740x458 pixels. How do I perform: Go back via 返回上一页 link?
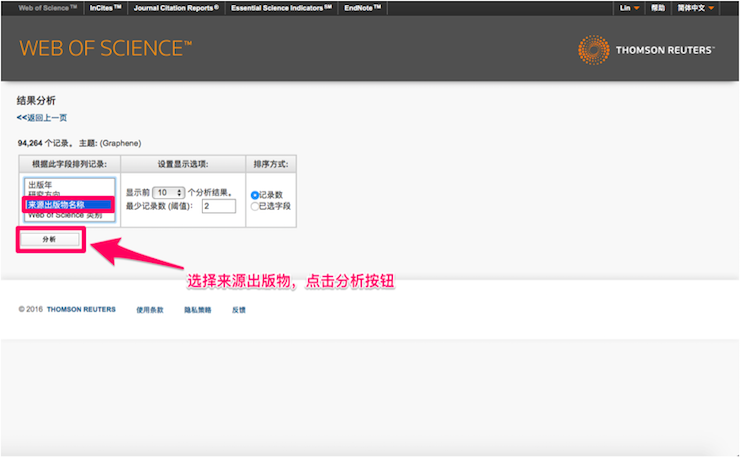tap(42, 118)
